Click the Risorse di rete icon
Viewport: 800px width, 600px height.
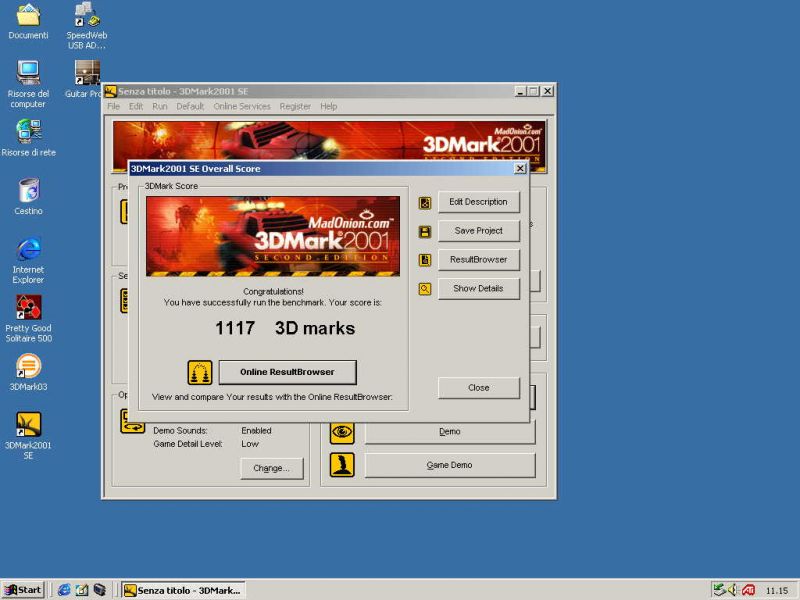coord(28,138)
